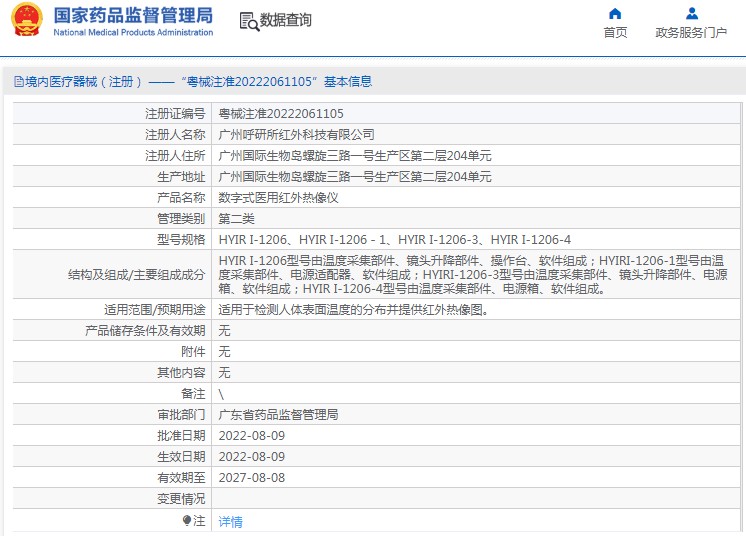Click the 政务服务门户 person icon

point(691,14)
